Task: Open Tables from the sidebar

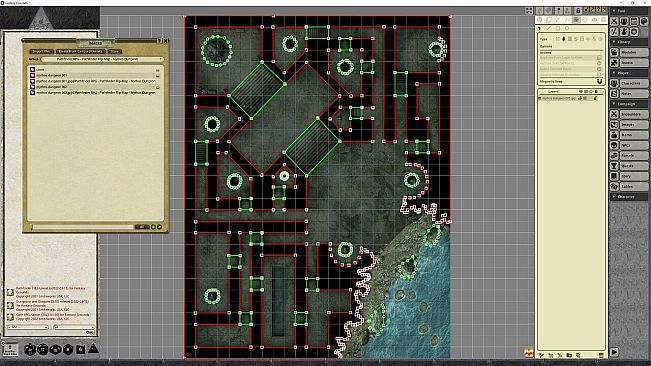Action: click(634, 187)
